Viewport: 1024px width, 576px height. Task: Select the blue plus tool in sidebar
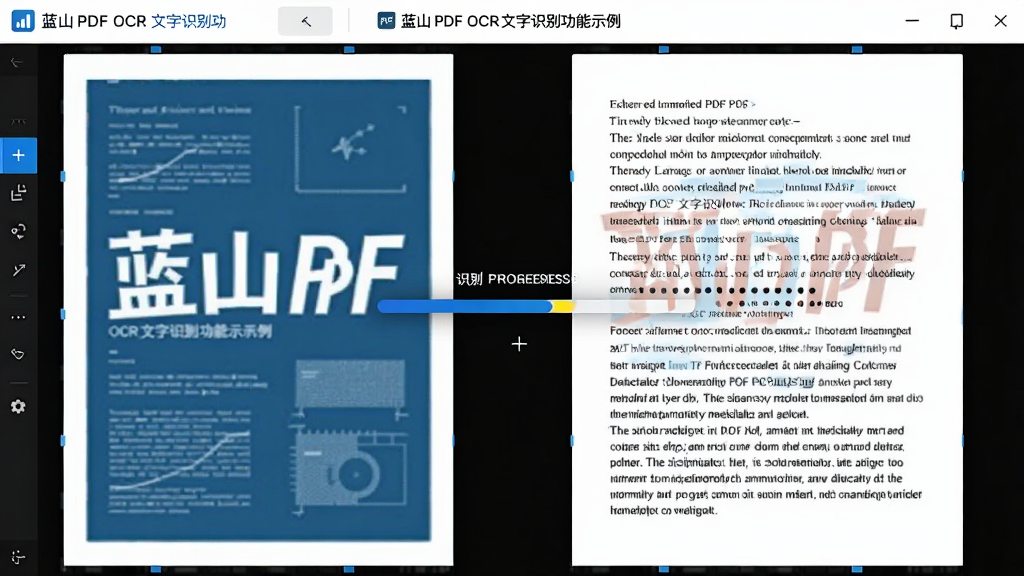pyautogui.click(x=18, y=155)
